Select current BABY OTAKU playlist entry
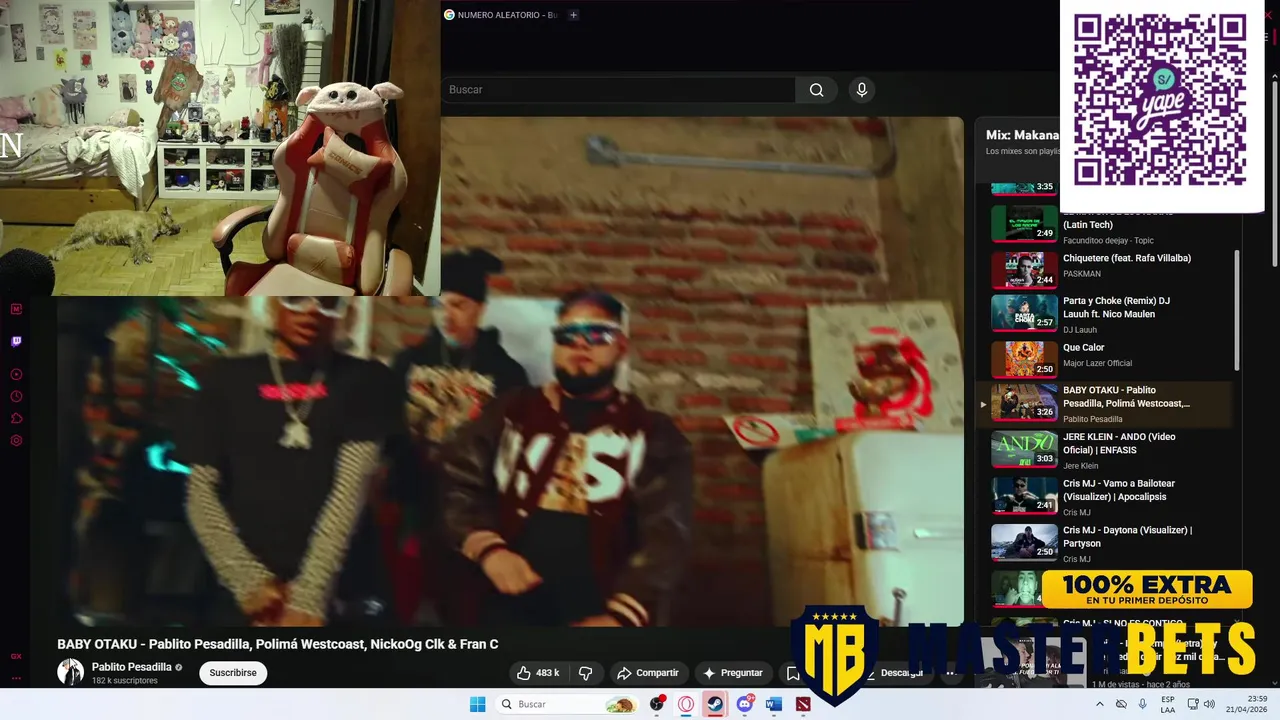 pyautogui.click(x=1105, y=404)
